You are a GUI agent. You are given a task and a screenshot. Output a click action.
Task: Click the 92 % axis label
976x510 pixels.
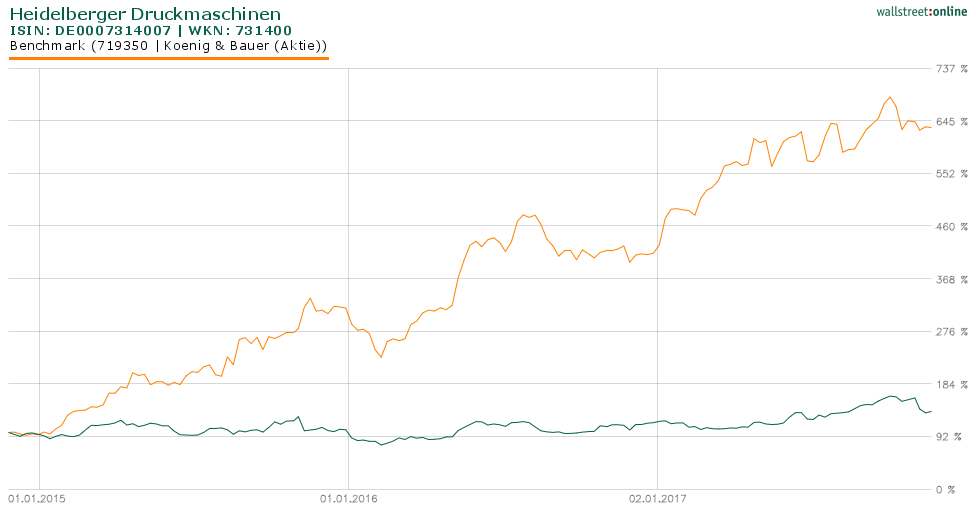[x=953, y=437]
